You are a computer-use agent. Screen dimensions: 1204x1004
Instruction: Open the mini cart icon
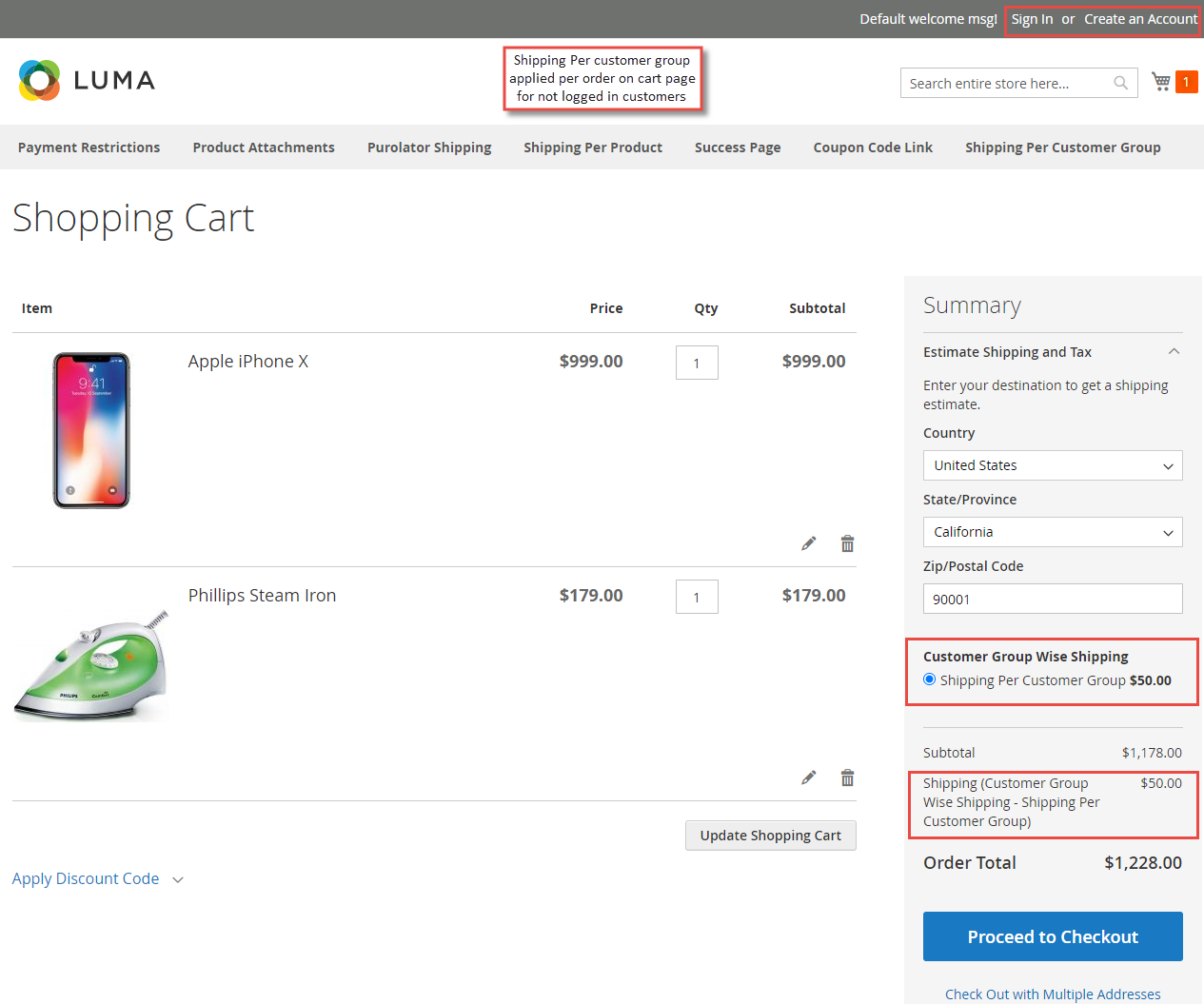(x=1161, y=81)
